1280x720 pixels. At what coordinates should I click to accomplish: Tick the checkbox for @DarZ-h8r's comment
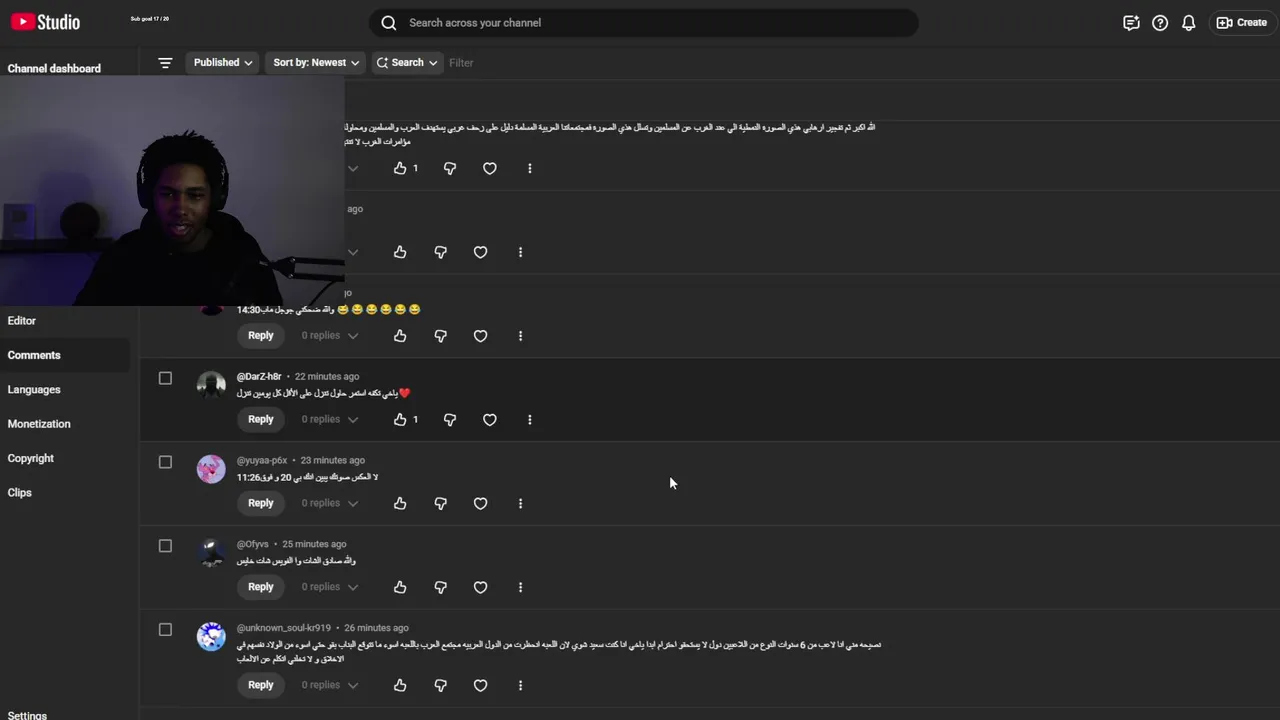[x=165, y=379]
